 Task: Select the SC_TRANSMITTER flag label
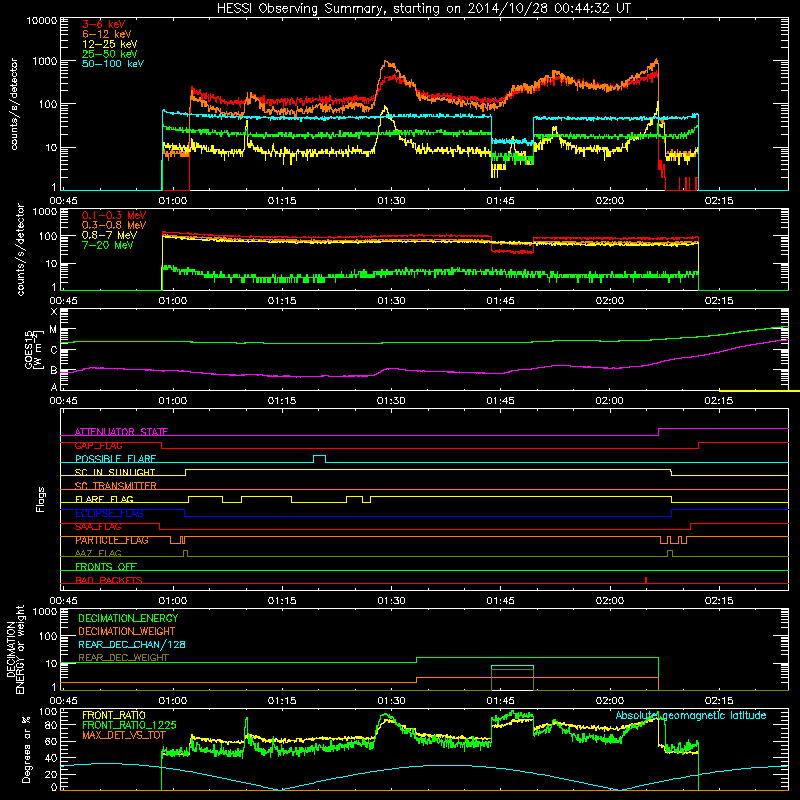click(116, 486)
